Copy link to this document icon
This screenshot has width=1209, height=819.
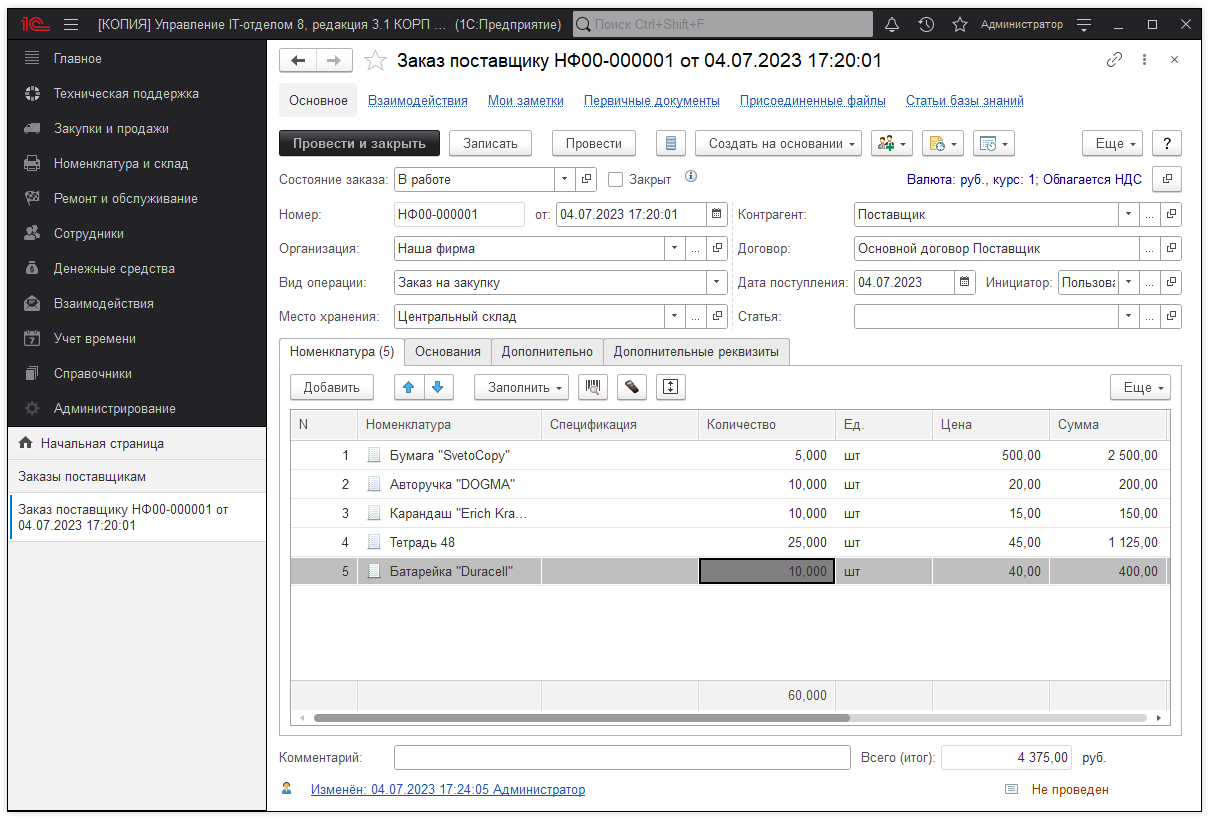coord(1114,60)
